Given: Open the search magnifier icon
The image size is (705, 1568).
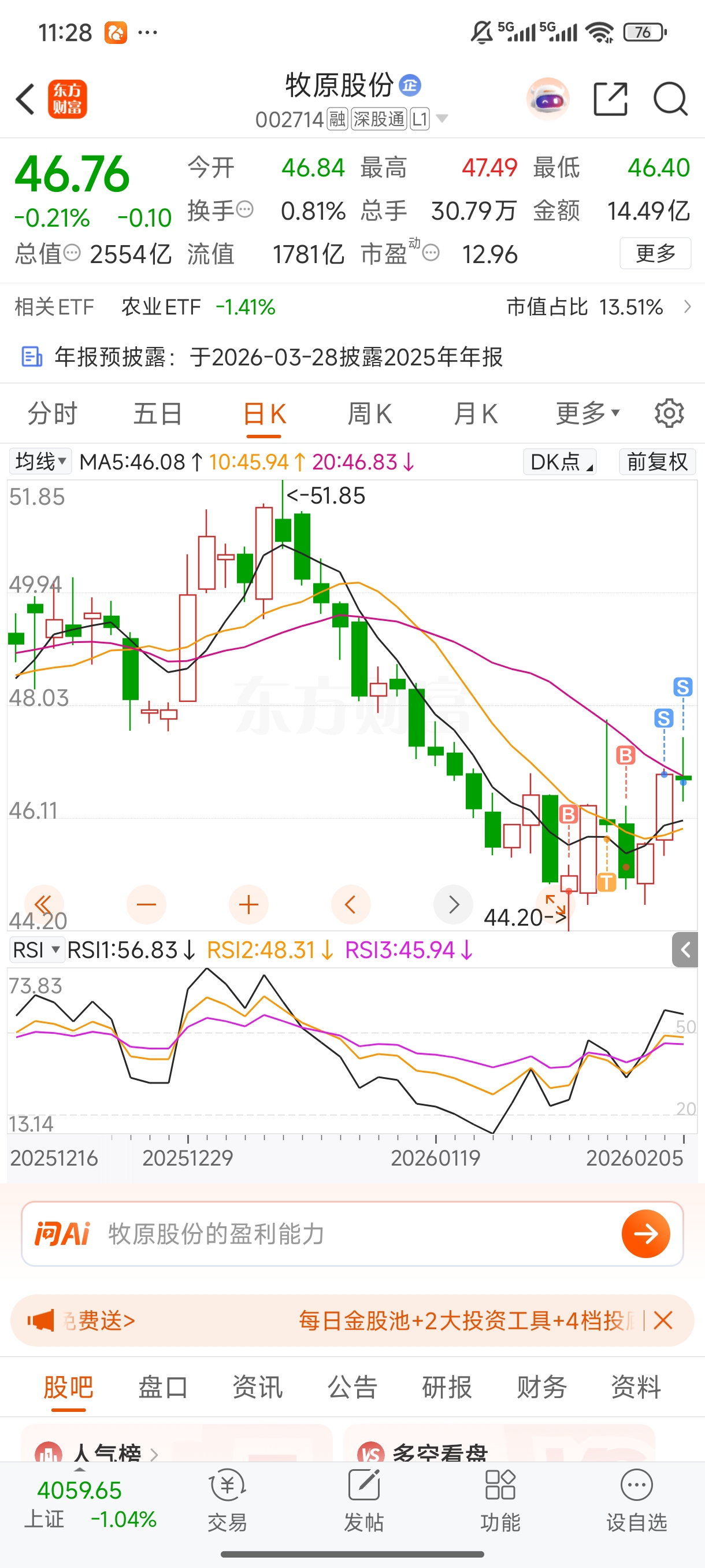Looking at the screenshot, I should [x=670, y=99].
